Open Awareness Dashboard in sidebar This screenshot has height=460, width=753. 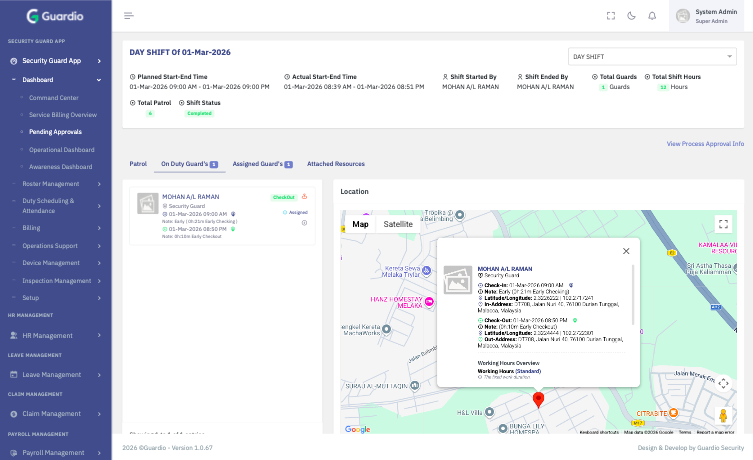point(61,167)
